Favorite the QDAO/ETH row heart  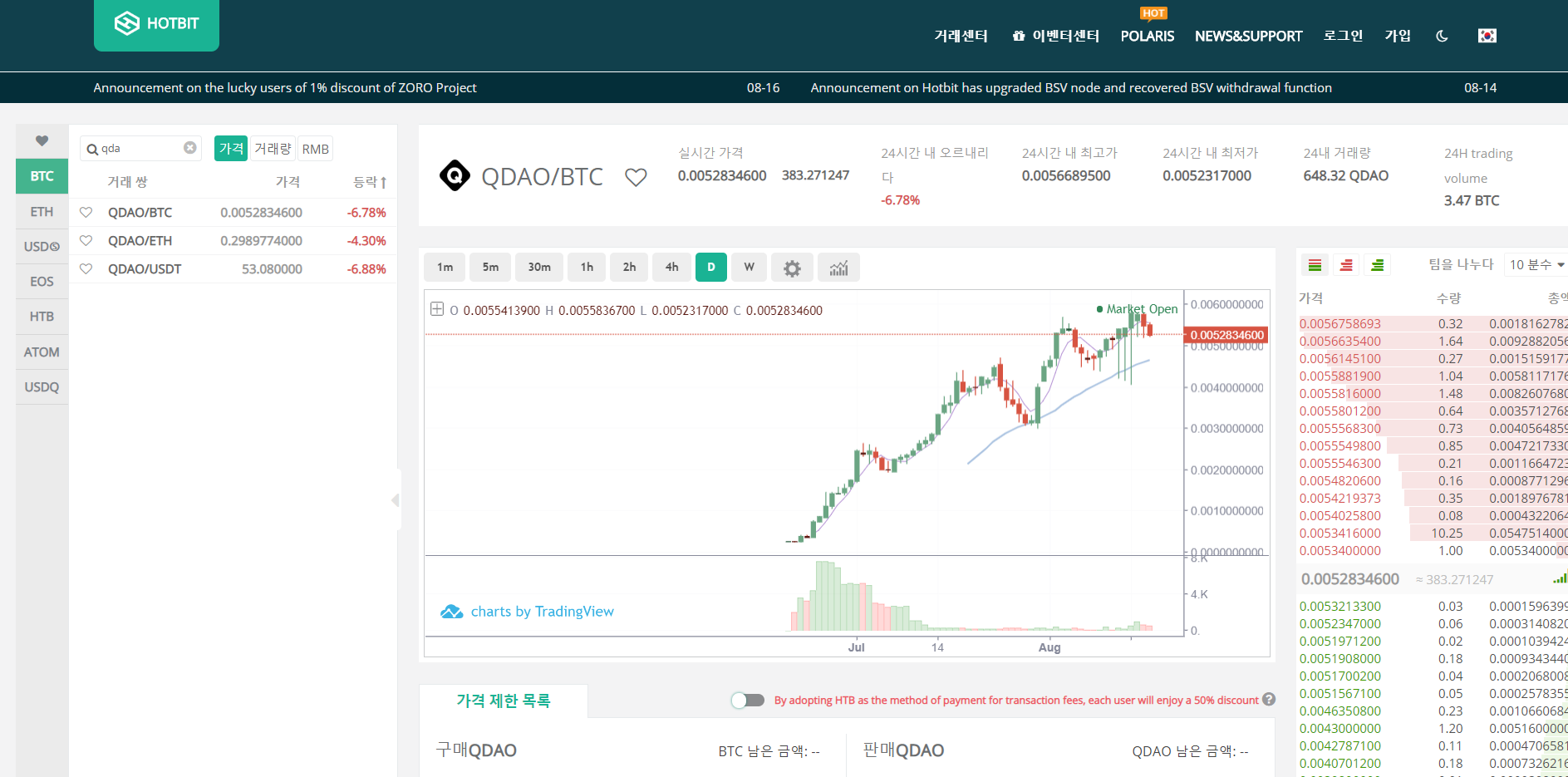tap(86, 241)
